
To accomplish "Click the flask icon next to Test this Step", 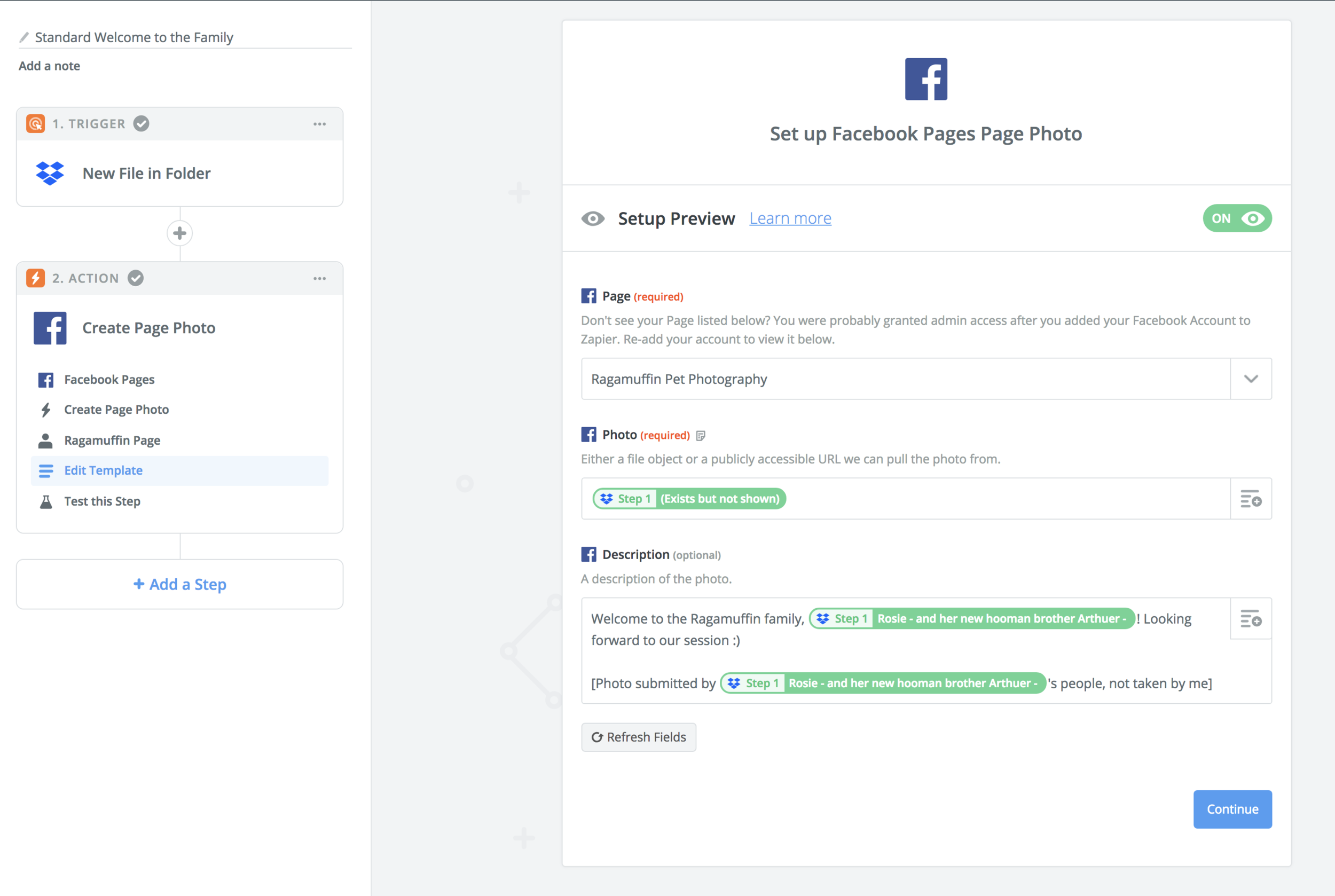I will [46, 502].
